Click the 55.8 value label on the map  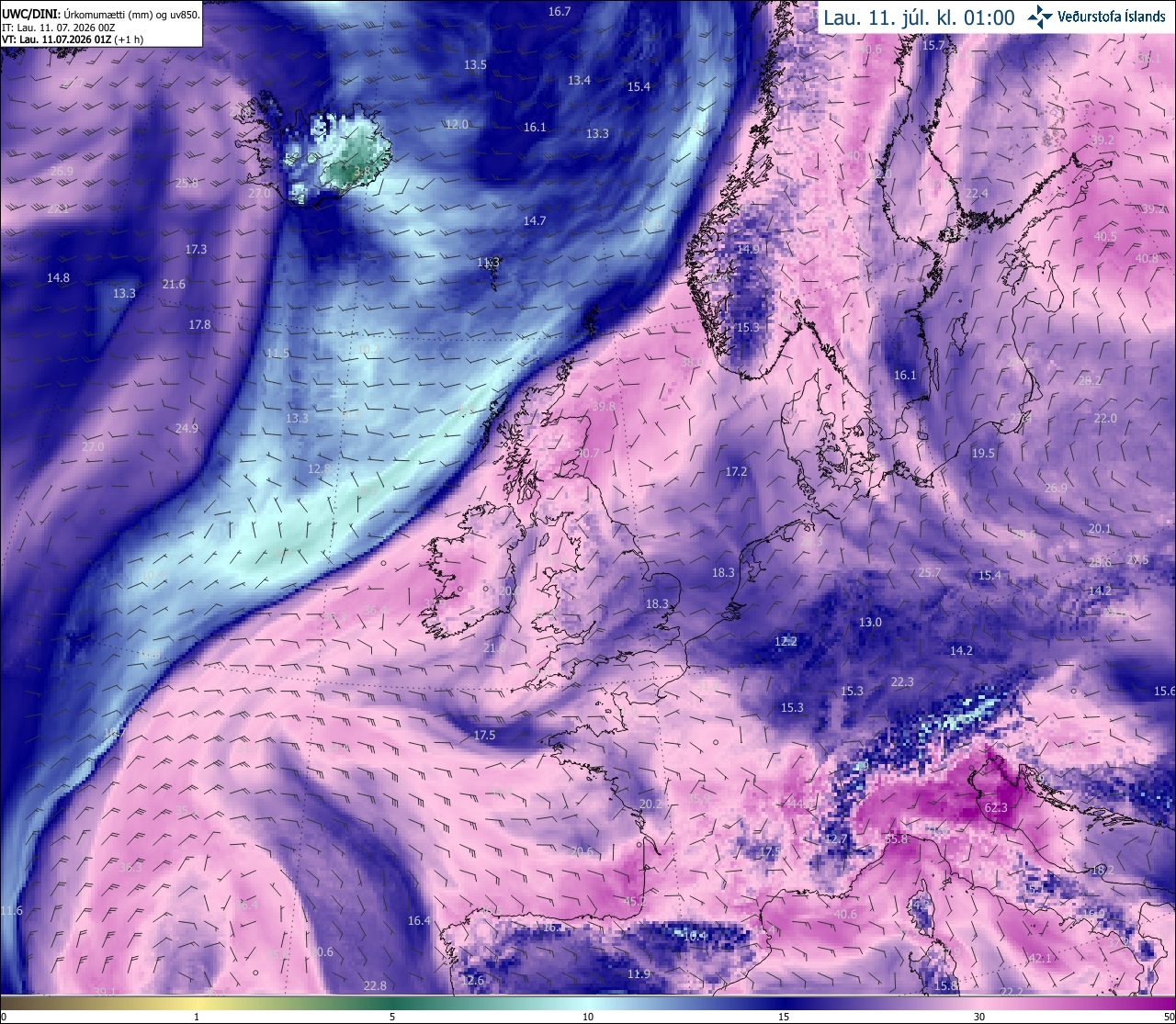pos(896,838)
